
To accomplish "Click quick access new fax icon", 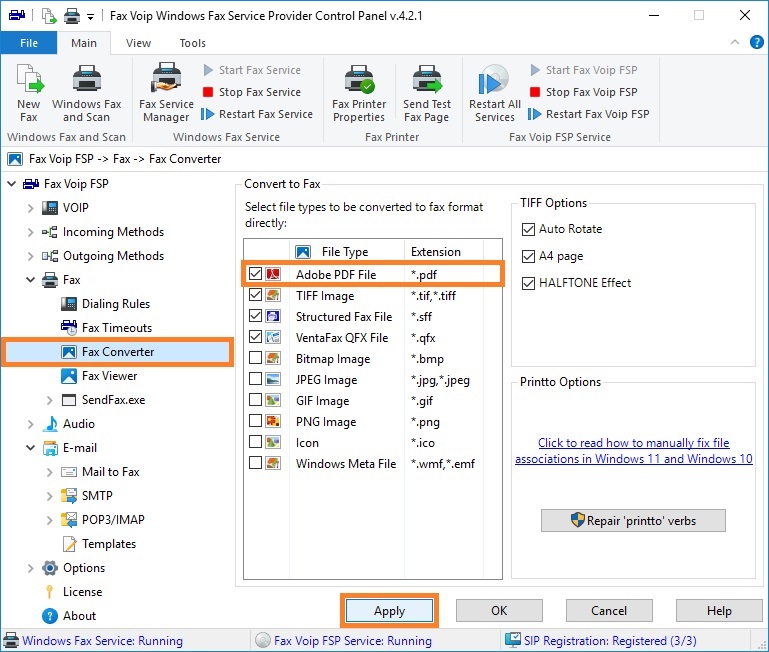I will 49,16.
